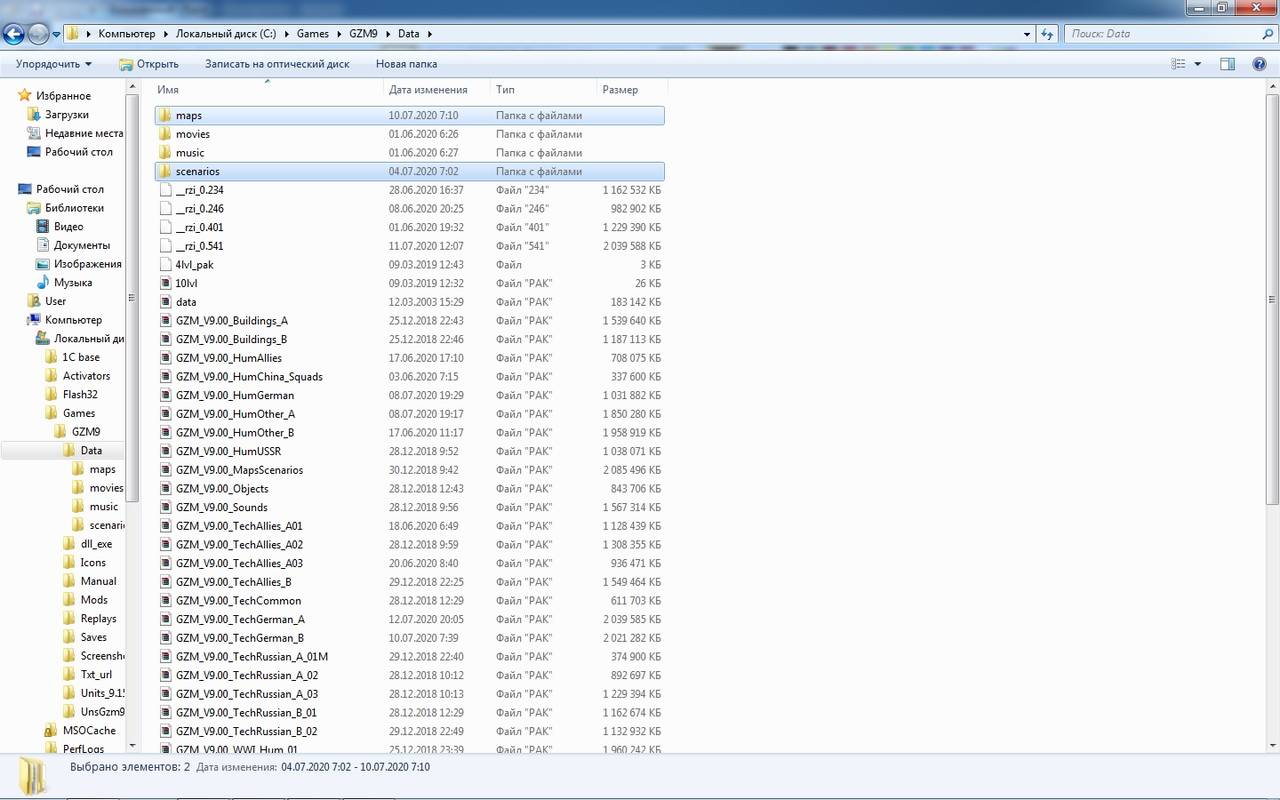
Task: Select 'dll_exe' folder in the tree
Action: [96, 544]
